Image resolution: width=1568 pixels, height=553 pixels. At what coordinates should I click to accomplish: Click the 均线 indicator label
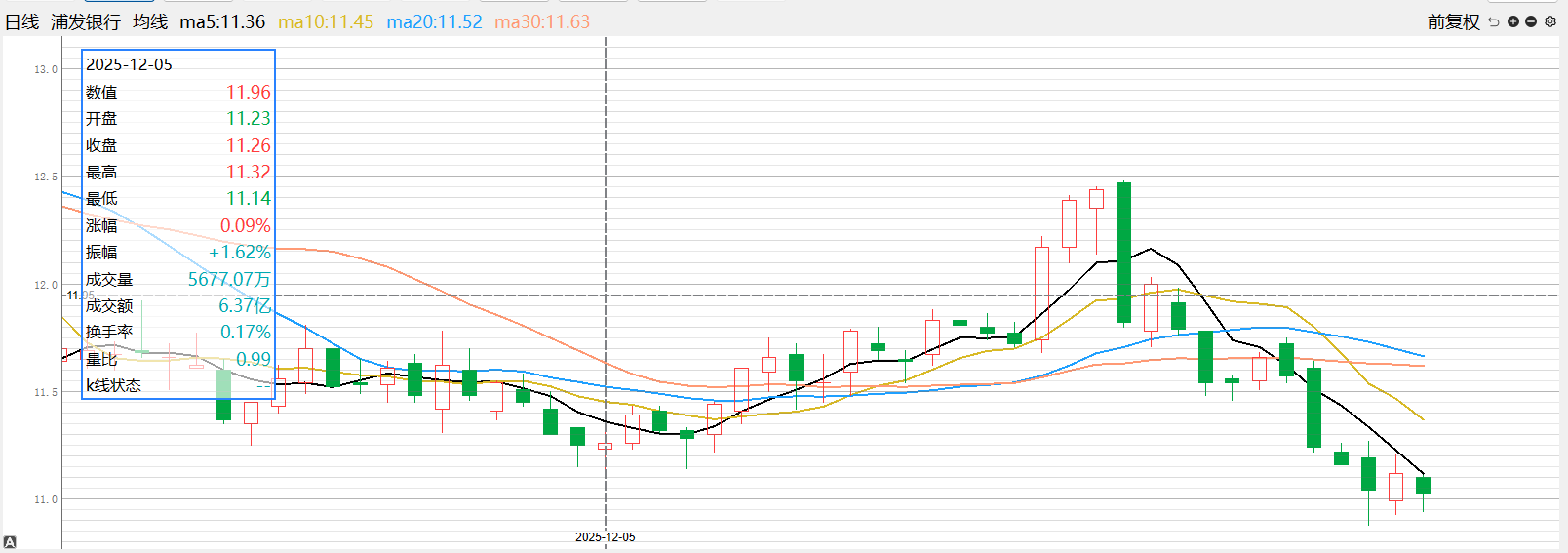(x=150, y=21)
